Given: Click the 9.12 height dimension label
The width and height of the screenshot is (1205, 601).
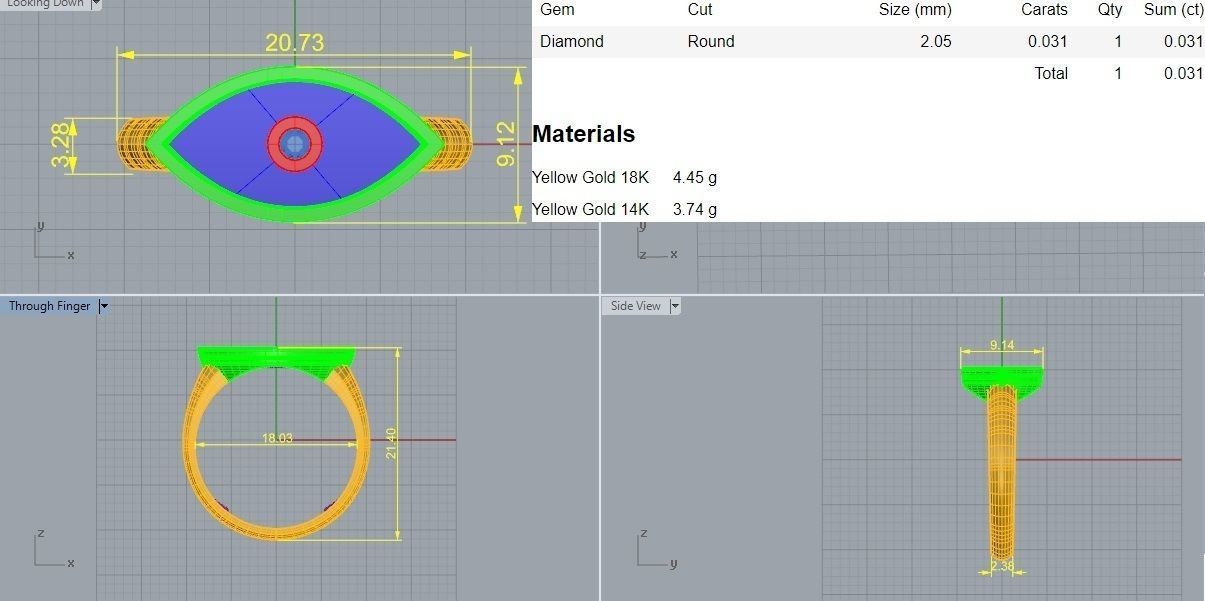Looking at the screenshot, I should (x=506, y=144).
